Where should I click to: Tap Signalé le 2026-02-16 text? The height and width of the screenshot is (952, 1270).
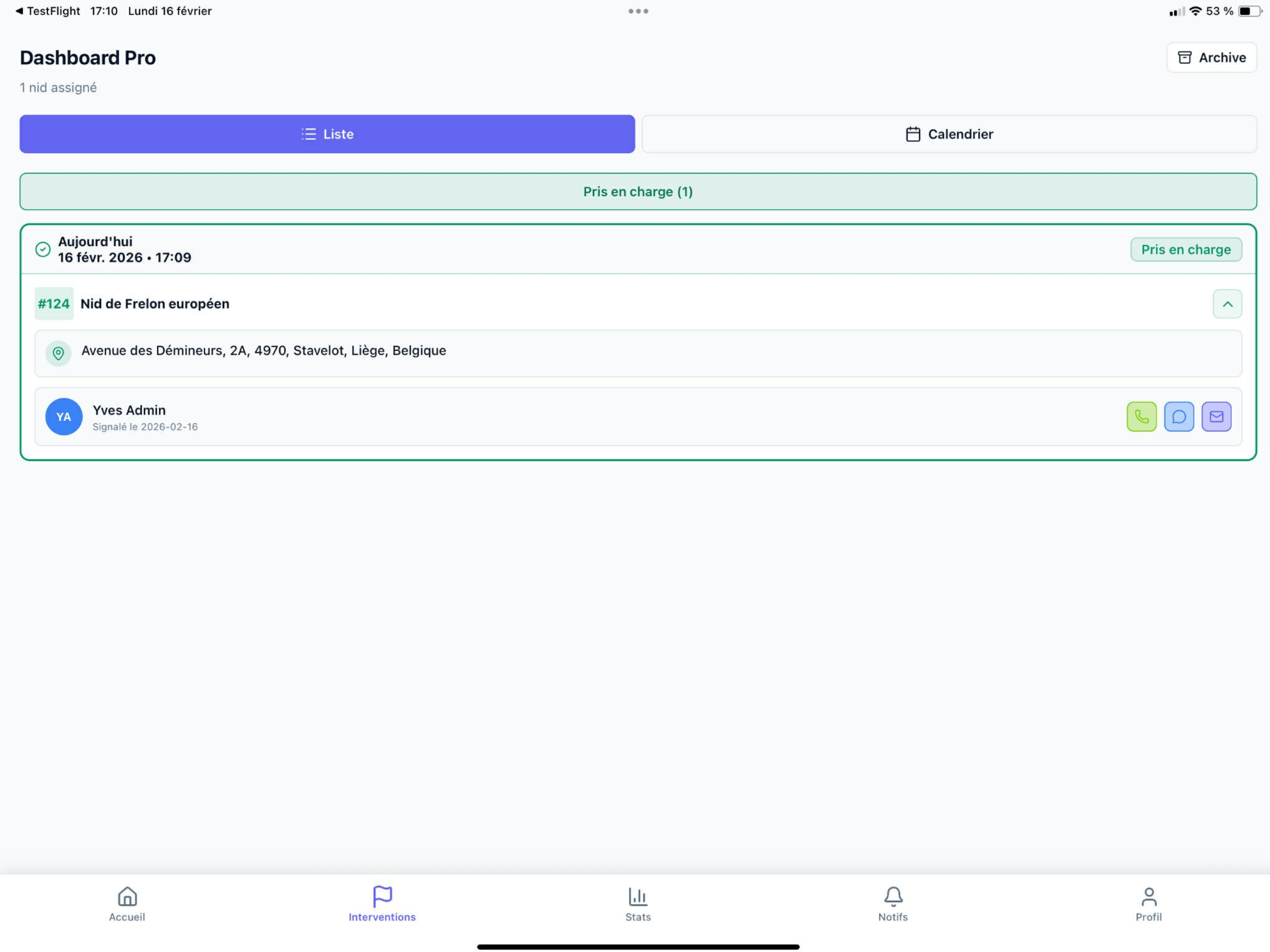pyautogui.click(x=145, y=427)
